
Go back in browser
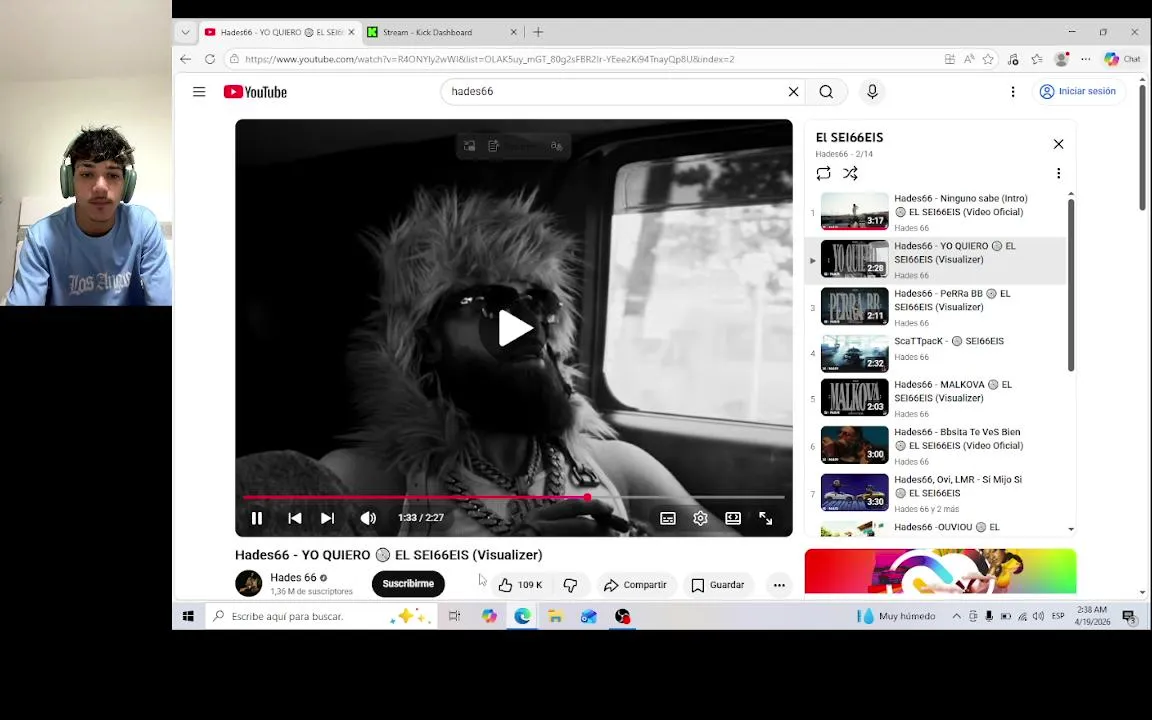click(x=185, y=59)
